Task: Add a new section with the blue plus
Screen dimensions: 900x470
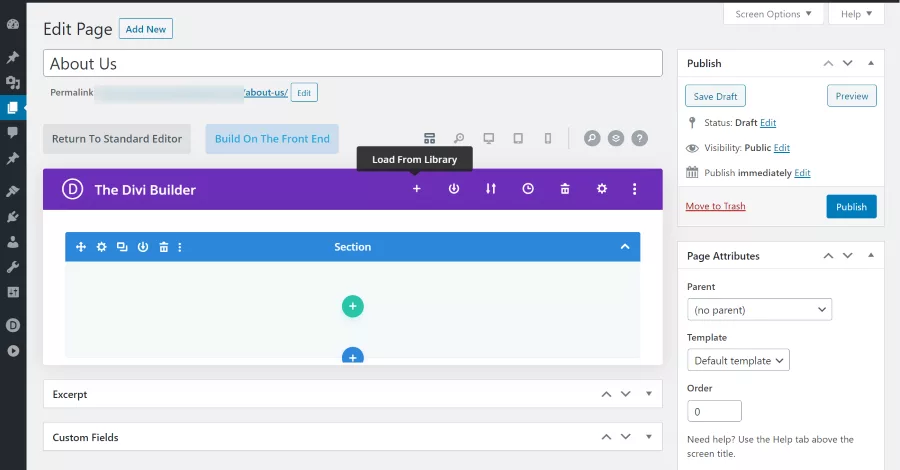Action: (352, 355)
